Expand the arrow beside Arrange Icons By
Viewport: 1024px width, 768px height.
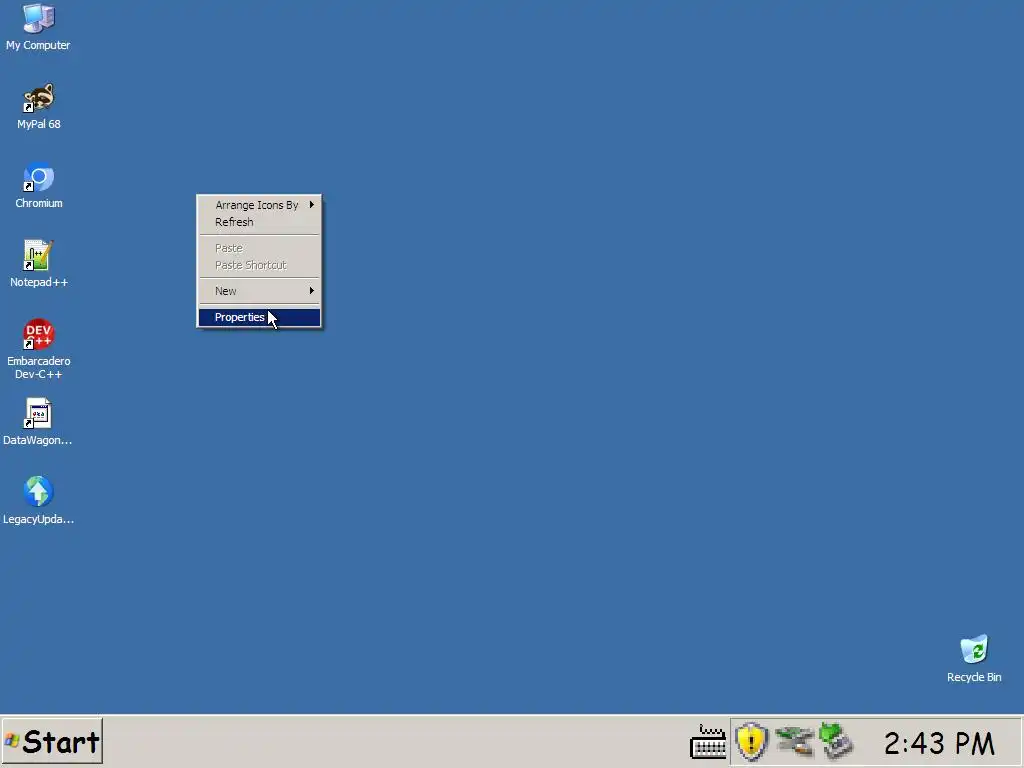tap(312, 205)
